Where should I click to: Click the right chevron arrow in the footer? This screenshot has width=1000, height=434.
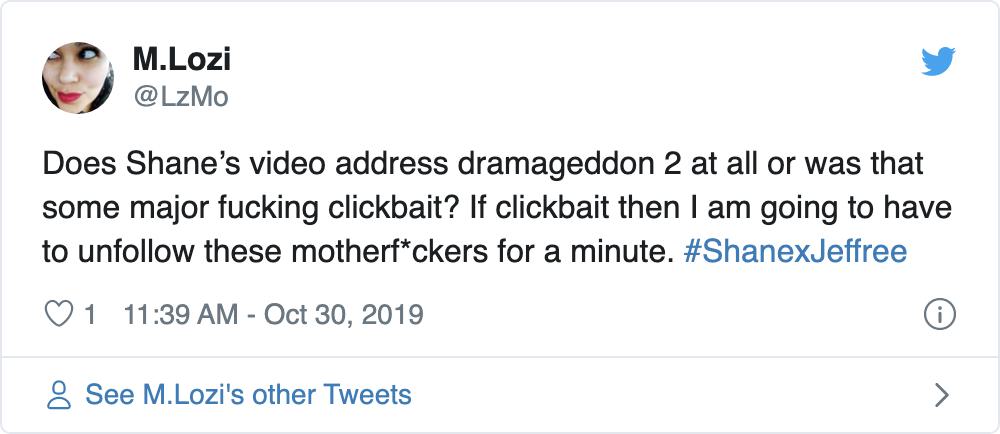[940, 394]
